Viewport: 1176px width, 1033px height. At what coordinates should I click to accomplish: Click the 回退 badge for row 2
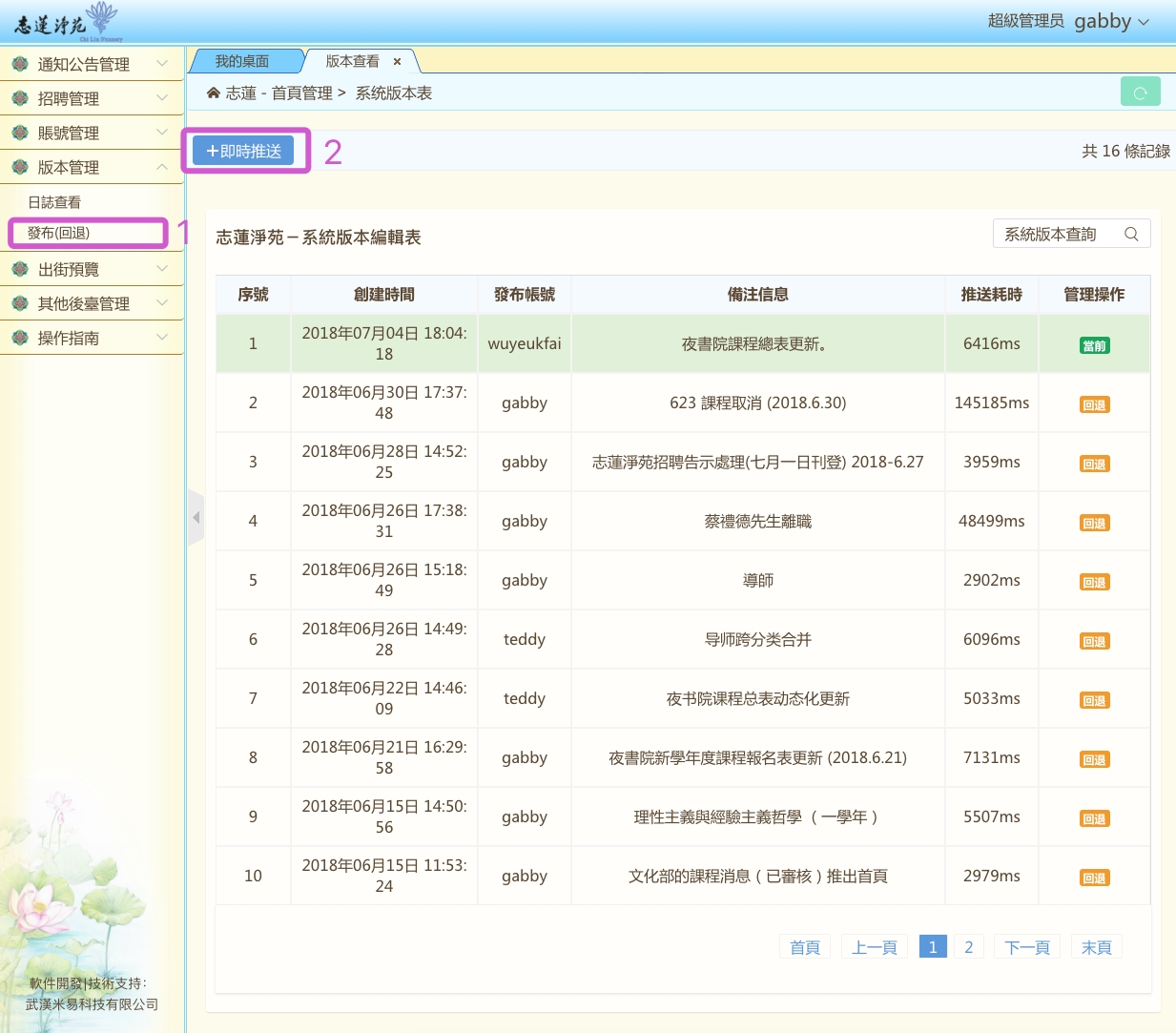[1094, 404]
